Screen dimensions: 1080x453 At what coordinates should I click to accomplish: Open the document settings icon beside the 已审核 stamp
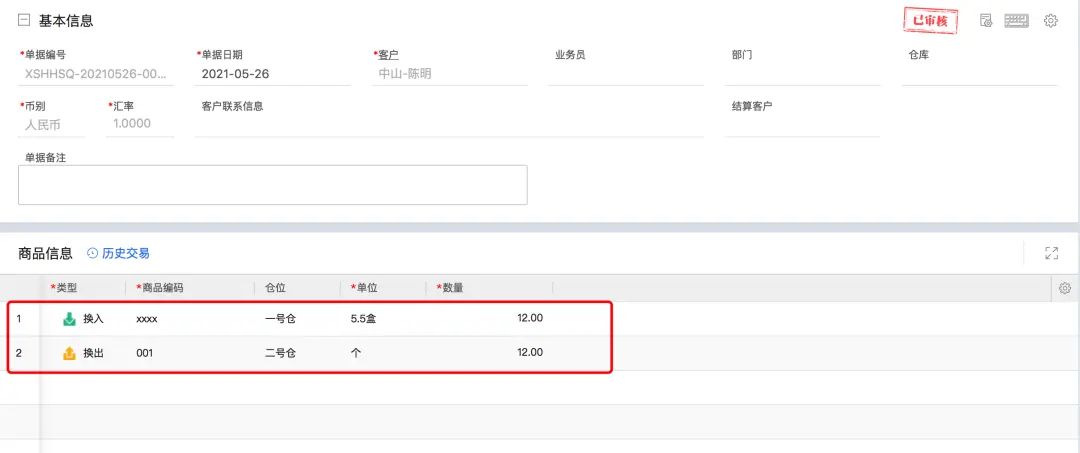[x=986, y=21]
